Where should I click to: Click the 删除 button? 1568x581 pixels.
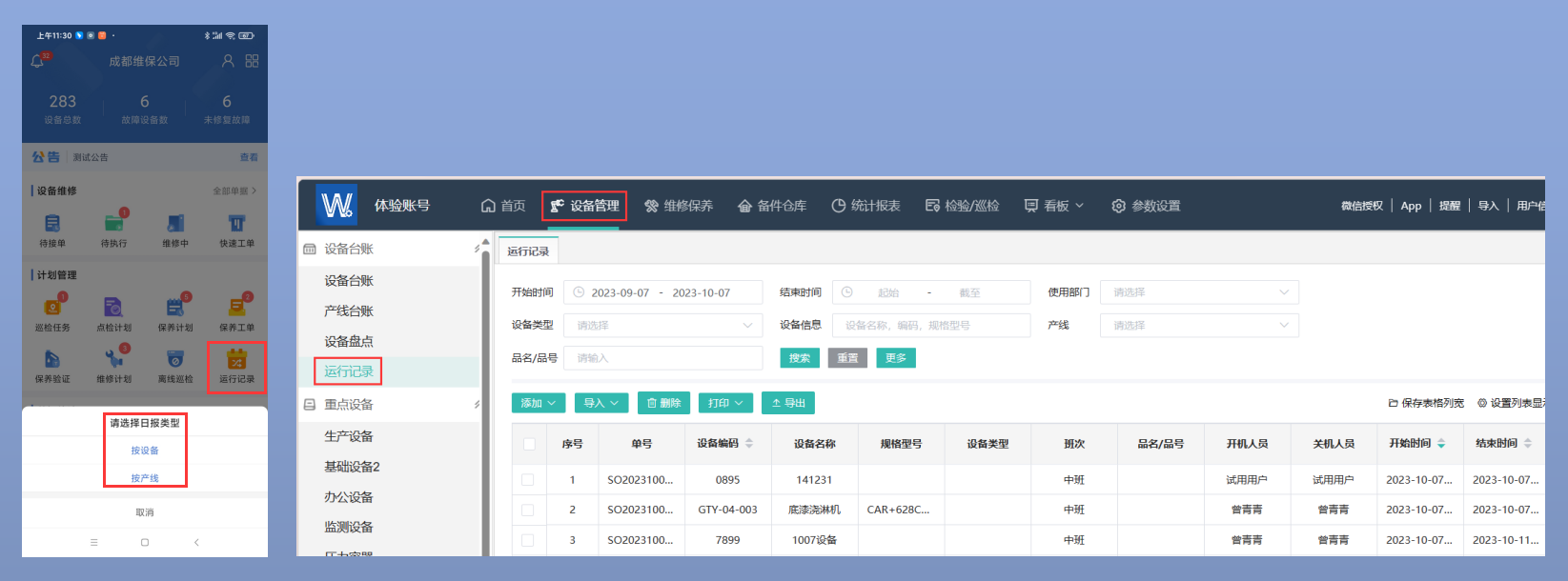663,403
